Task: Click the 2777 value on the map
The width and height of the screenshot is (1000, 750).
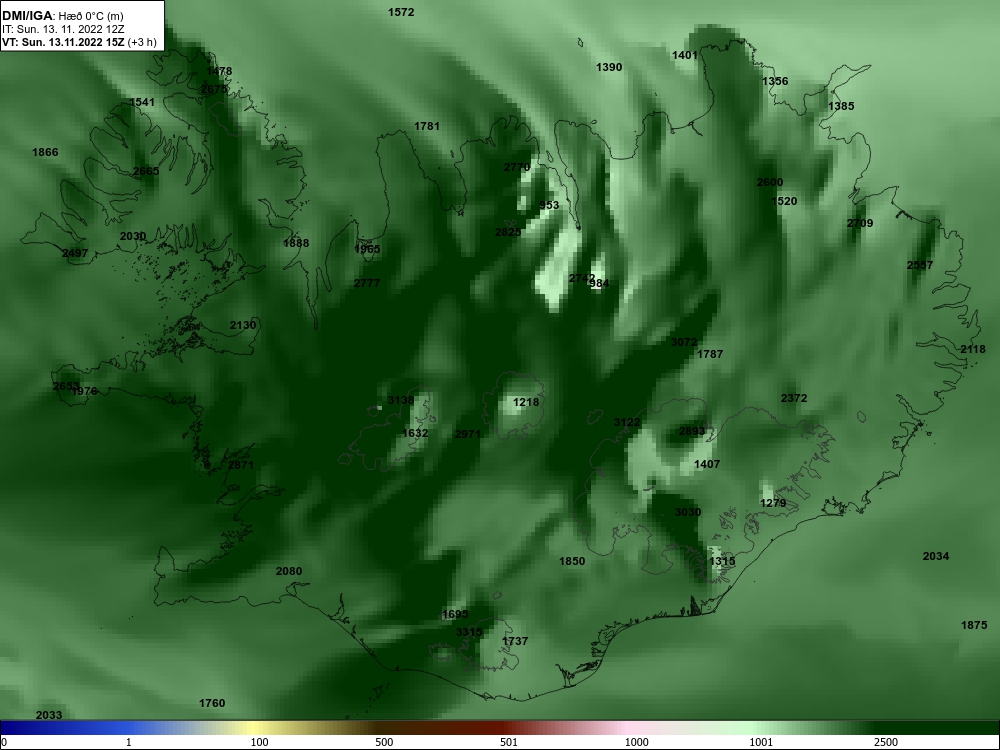Action: (367, 283)
